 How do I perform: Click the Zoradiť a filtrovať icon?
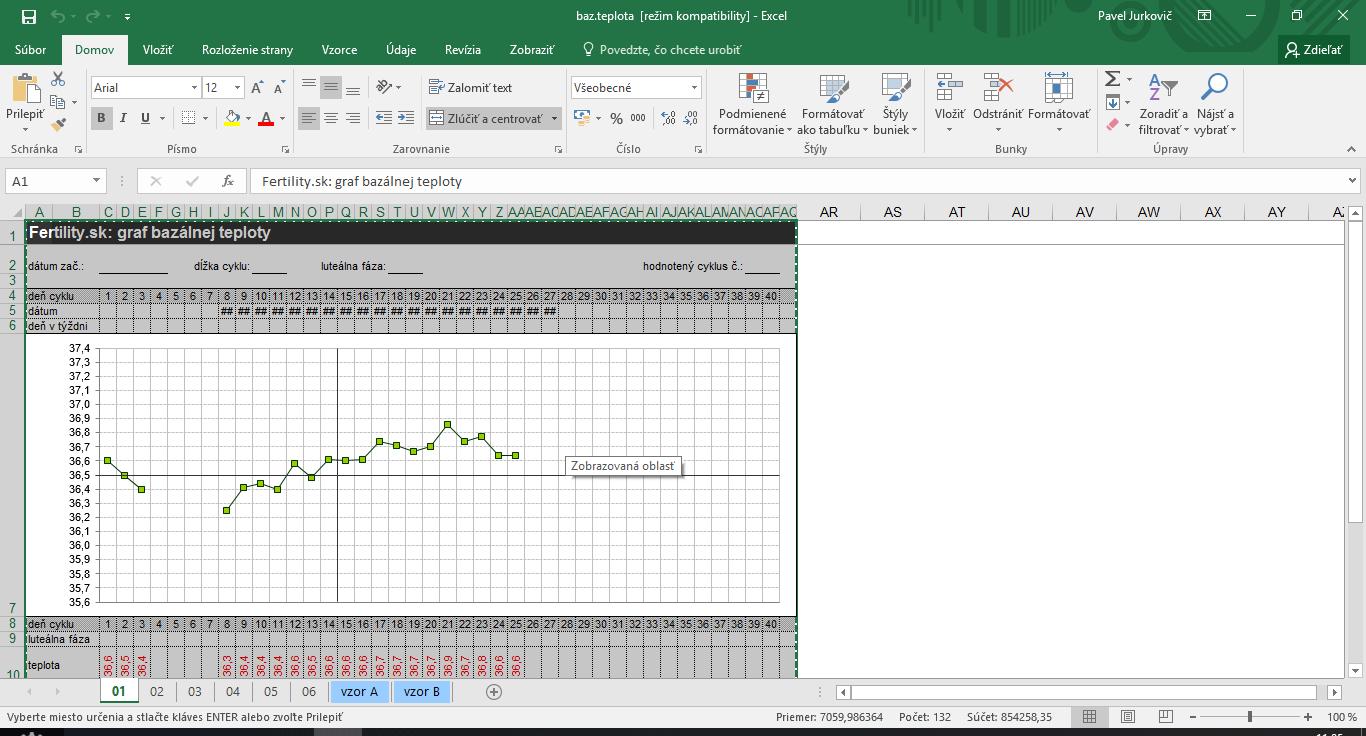[1162, 90]
